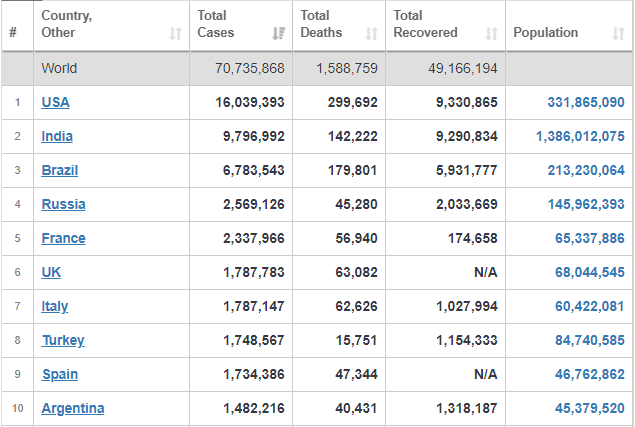Select USA total recovered 9,330,865

[x=467, y=102]
